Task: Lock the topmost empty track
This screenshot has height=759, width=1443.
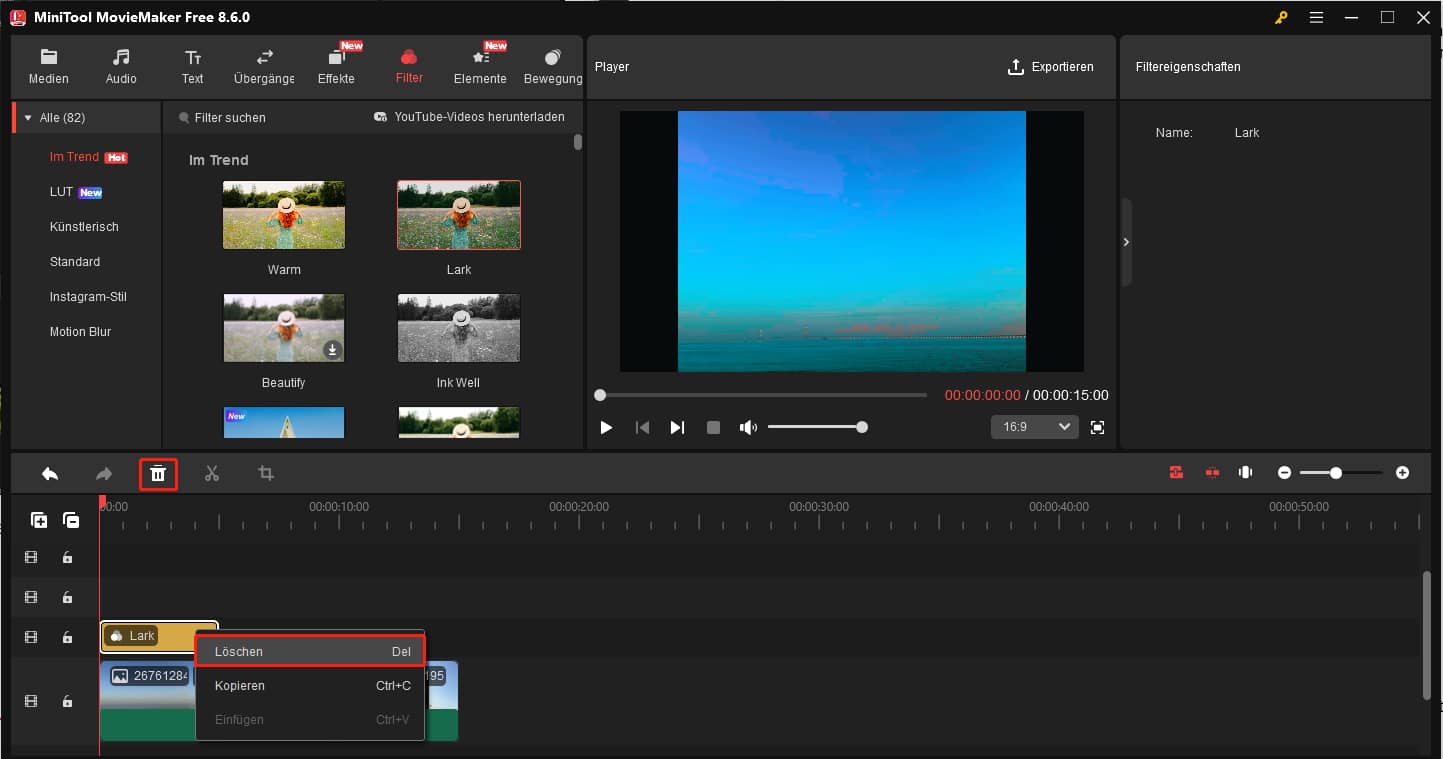Action: click(x=67, y=557)
